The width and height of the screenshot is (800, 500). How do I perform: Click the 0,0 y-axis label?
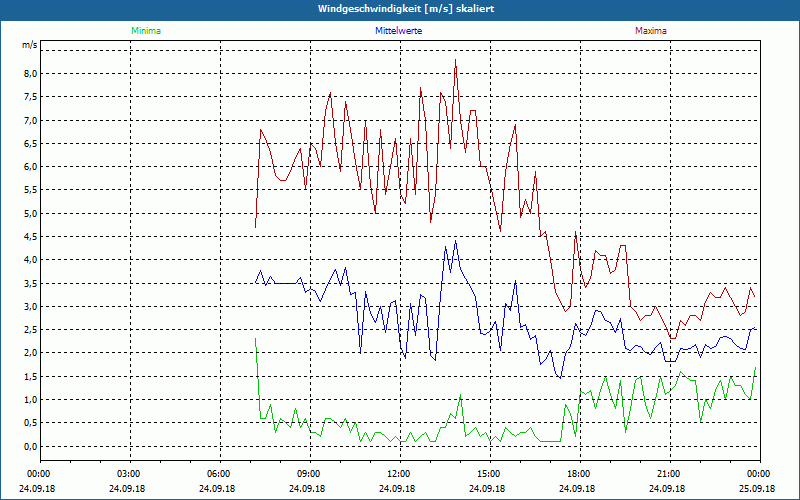(x=30, y=446)
